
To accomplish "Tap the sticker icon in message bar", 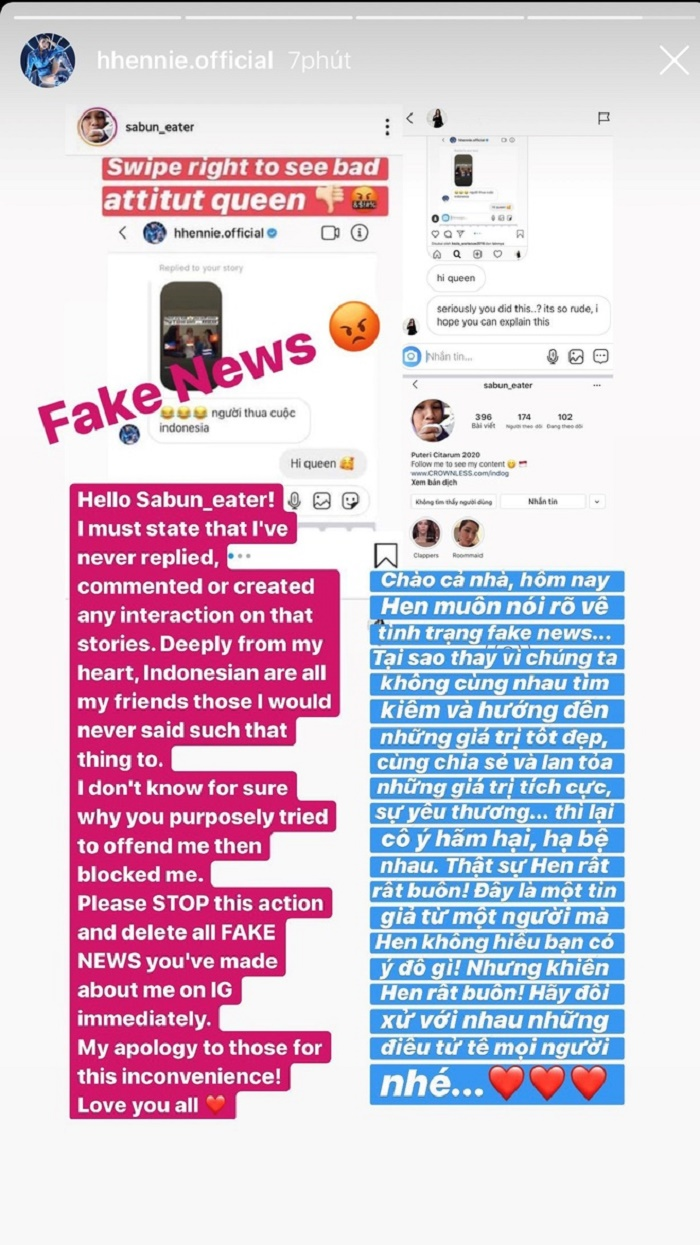I will pos(350,500).
